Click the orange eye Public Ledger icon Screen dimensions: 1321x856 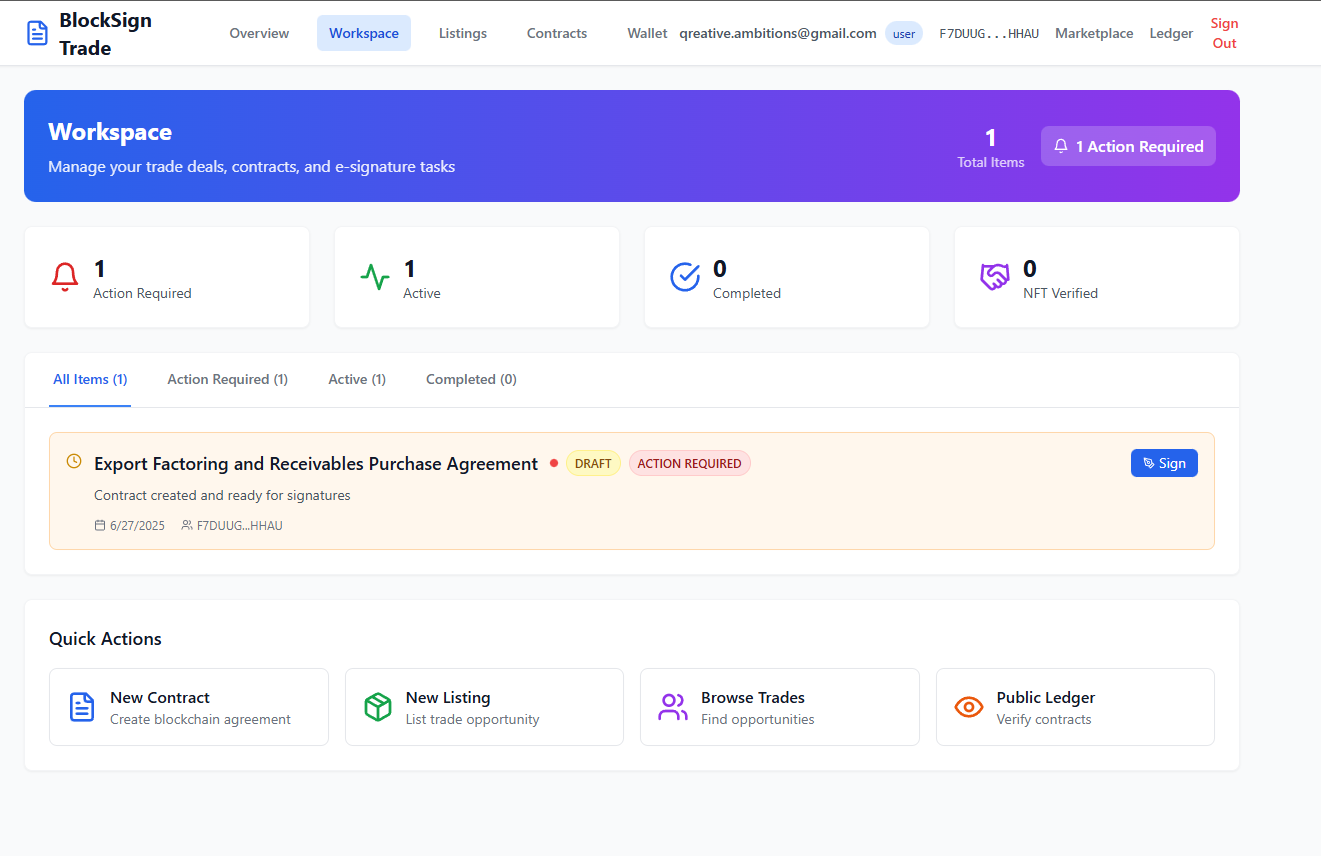point(969,707)
